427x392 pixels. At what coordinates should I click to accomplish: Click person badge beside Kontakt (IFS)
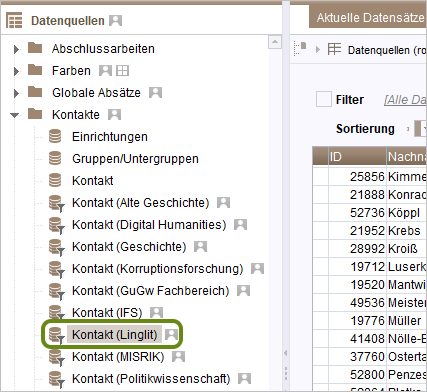[156, 313]
